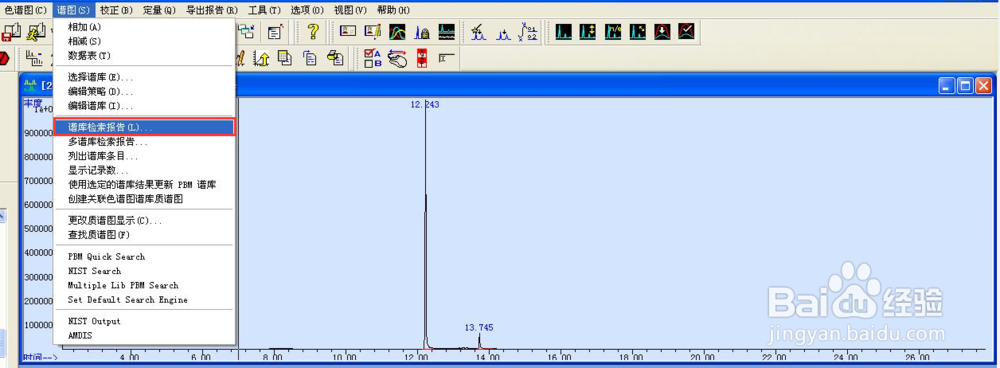
Task: Open the 定量(Q) menu
Action: pyautogui.click(x=159, y=10)
